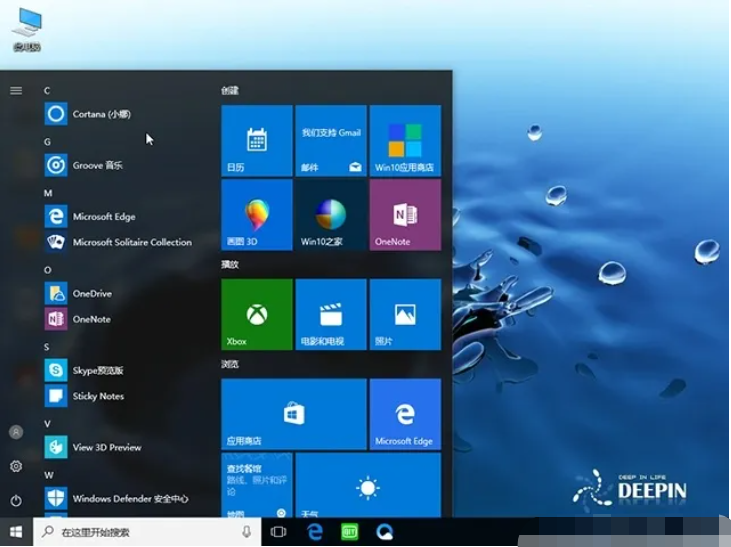
Task: Expand the Start menu hamburger button
Action: coord(16,90)
